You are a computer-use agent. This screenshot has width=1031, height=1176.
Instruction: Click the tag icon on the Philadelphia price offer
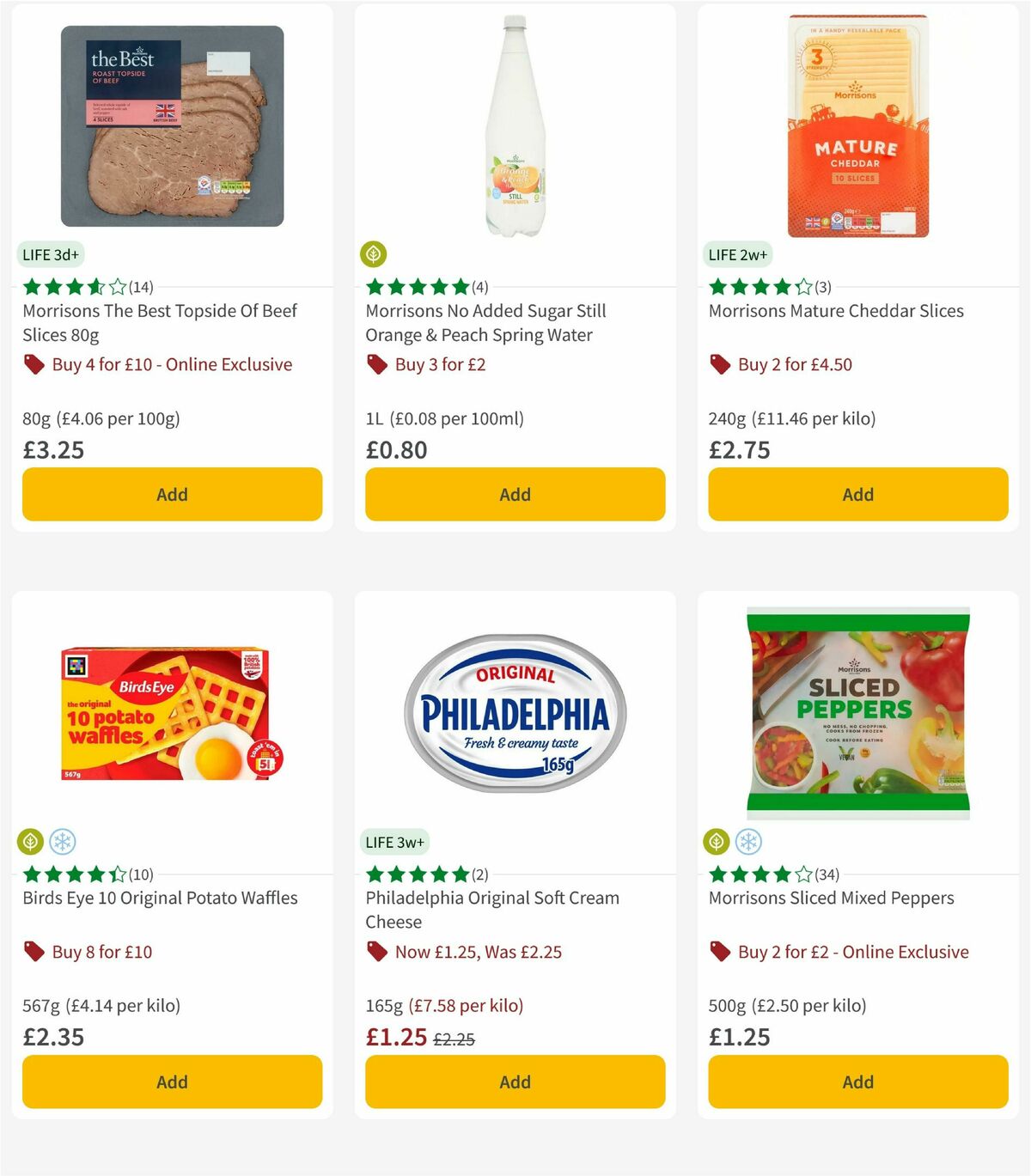[376, 952]
